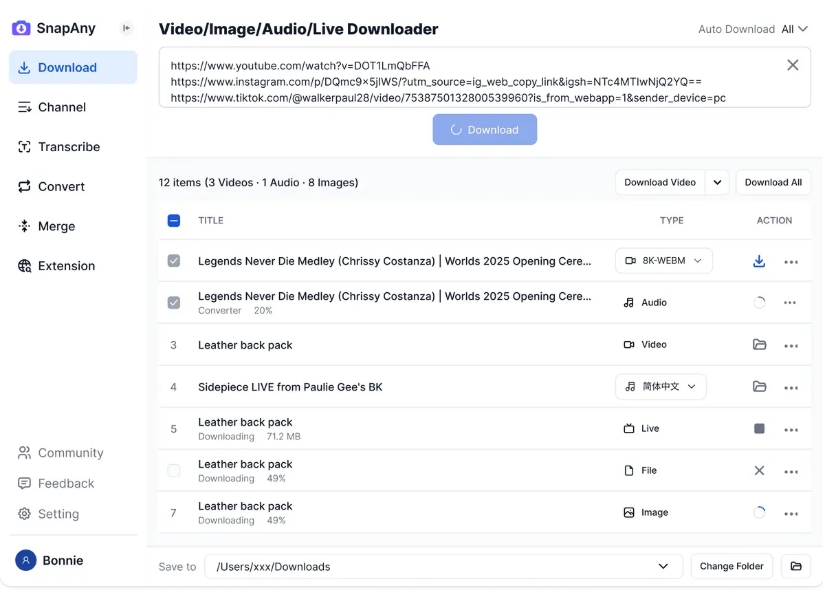
Task: Click the Download All button
Action: [x=773, y=183]
